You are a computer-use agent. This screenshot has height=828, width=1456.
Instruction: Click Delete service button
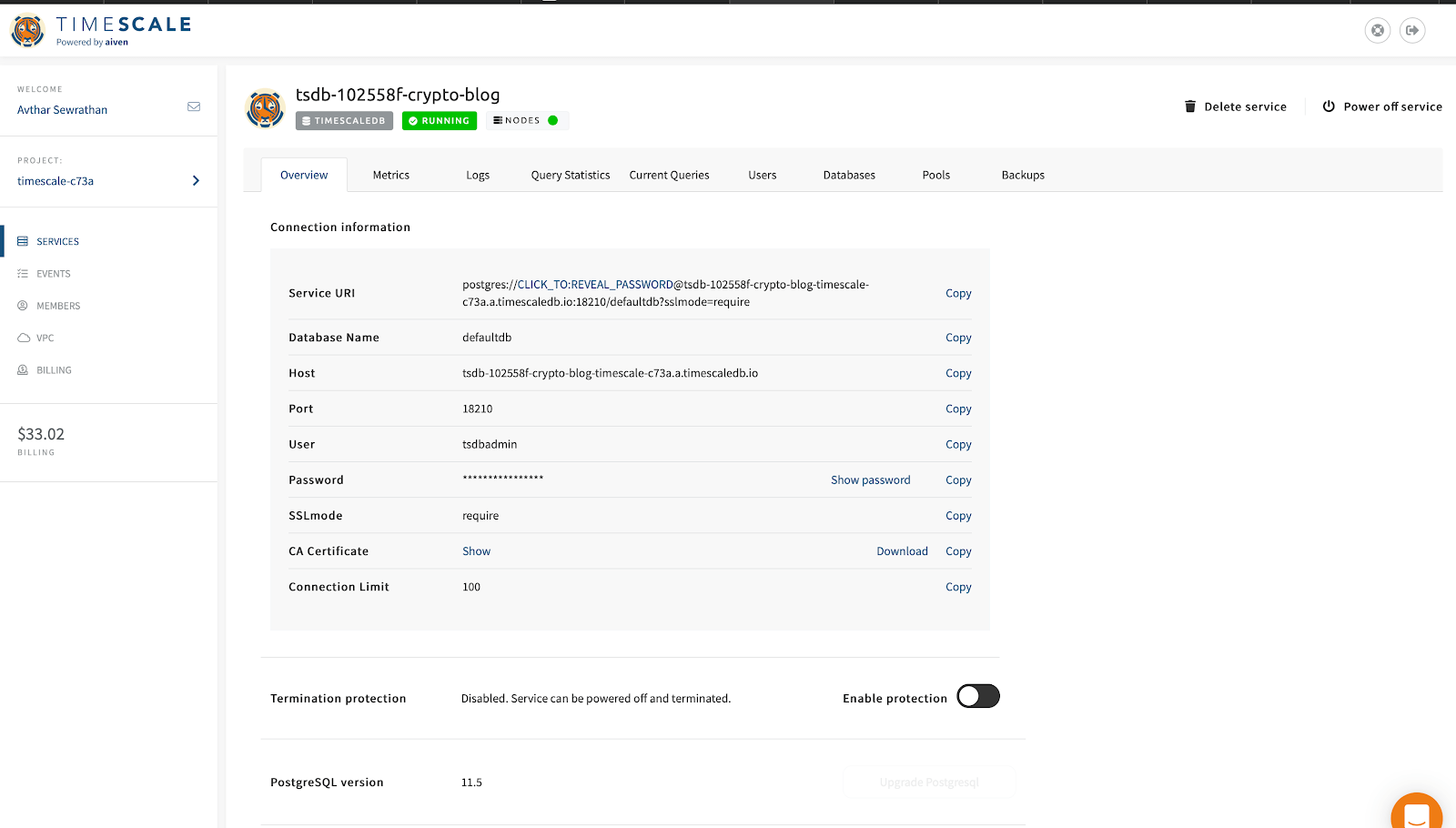pyautogui.click(x=1236, y=106)
